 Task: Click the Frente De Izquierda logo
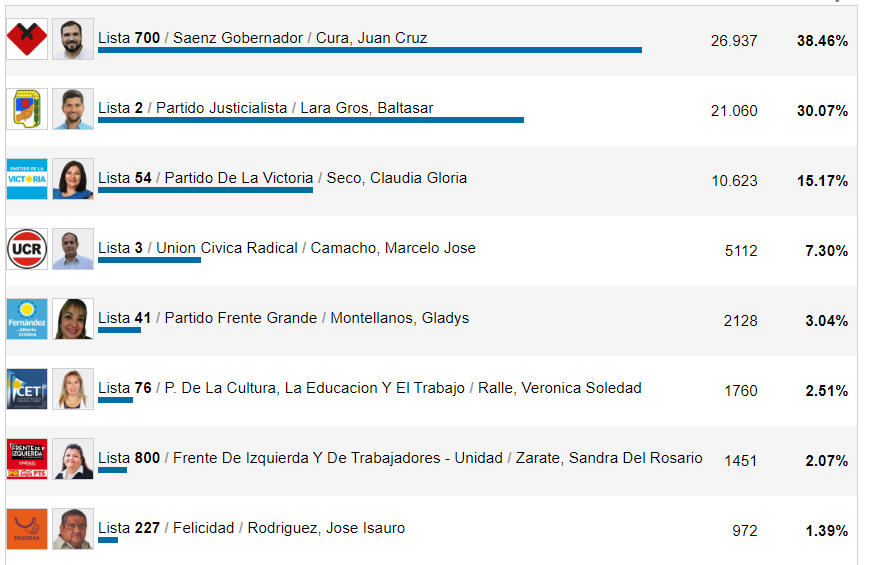[27, 459]
